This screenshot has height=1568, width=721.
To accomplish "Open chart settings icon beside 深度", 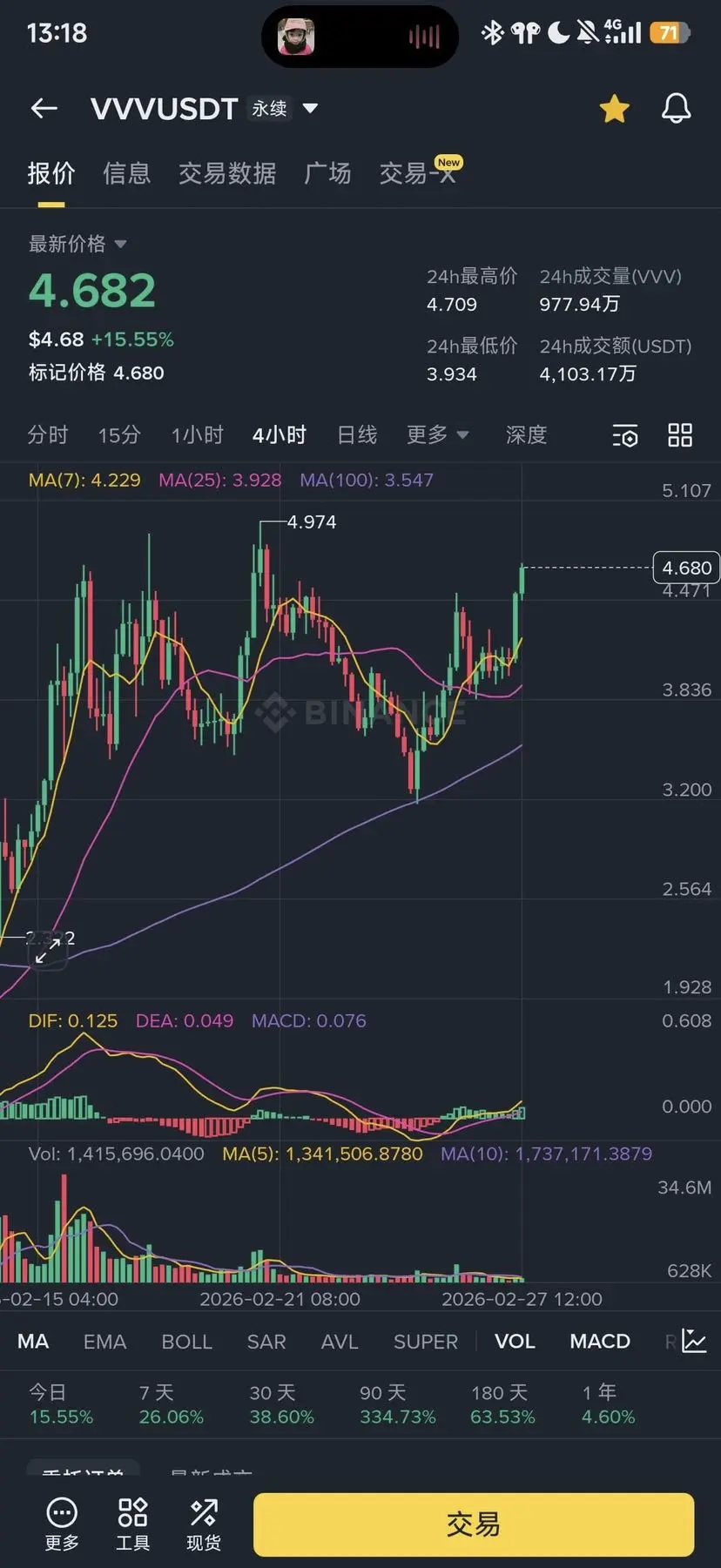I will point(624,435).
